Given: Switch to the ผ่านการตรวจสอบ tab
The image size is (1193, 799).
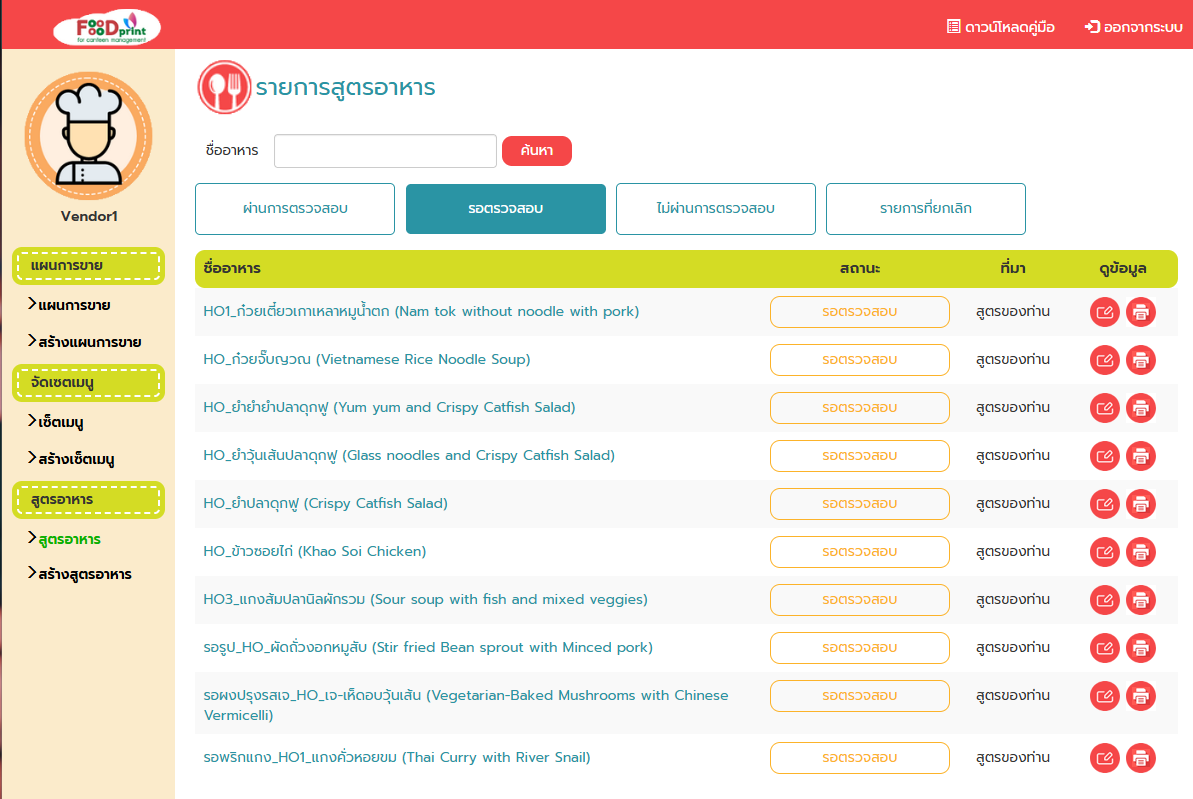Looking at the screenshot, I should [x=295, y=209].
